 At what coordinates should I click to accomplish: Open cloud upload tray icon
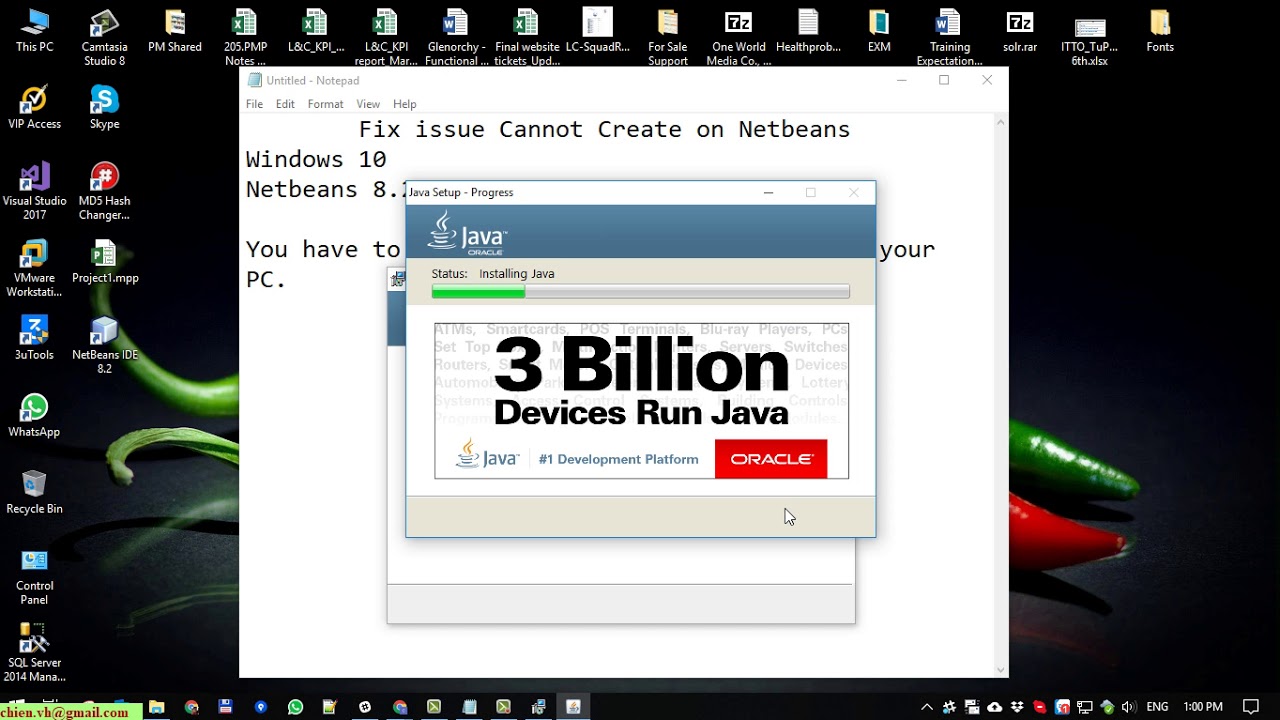(994, 707)
